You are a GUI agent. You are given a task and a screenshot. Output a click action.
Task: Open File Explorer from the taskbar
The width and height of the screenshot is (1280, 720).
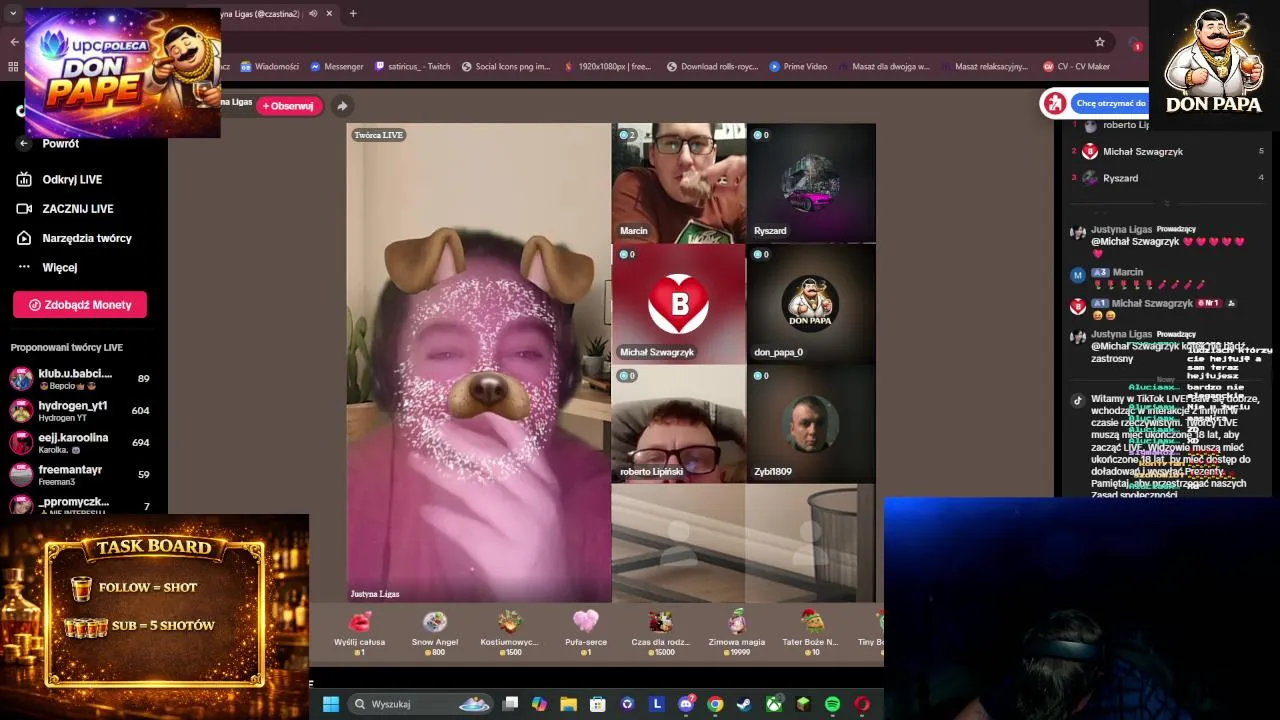(568, 704)
